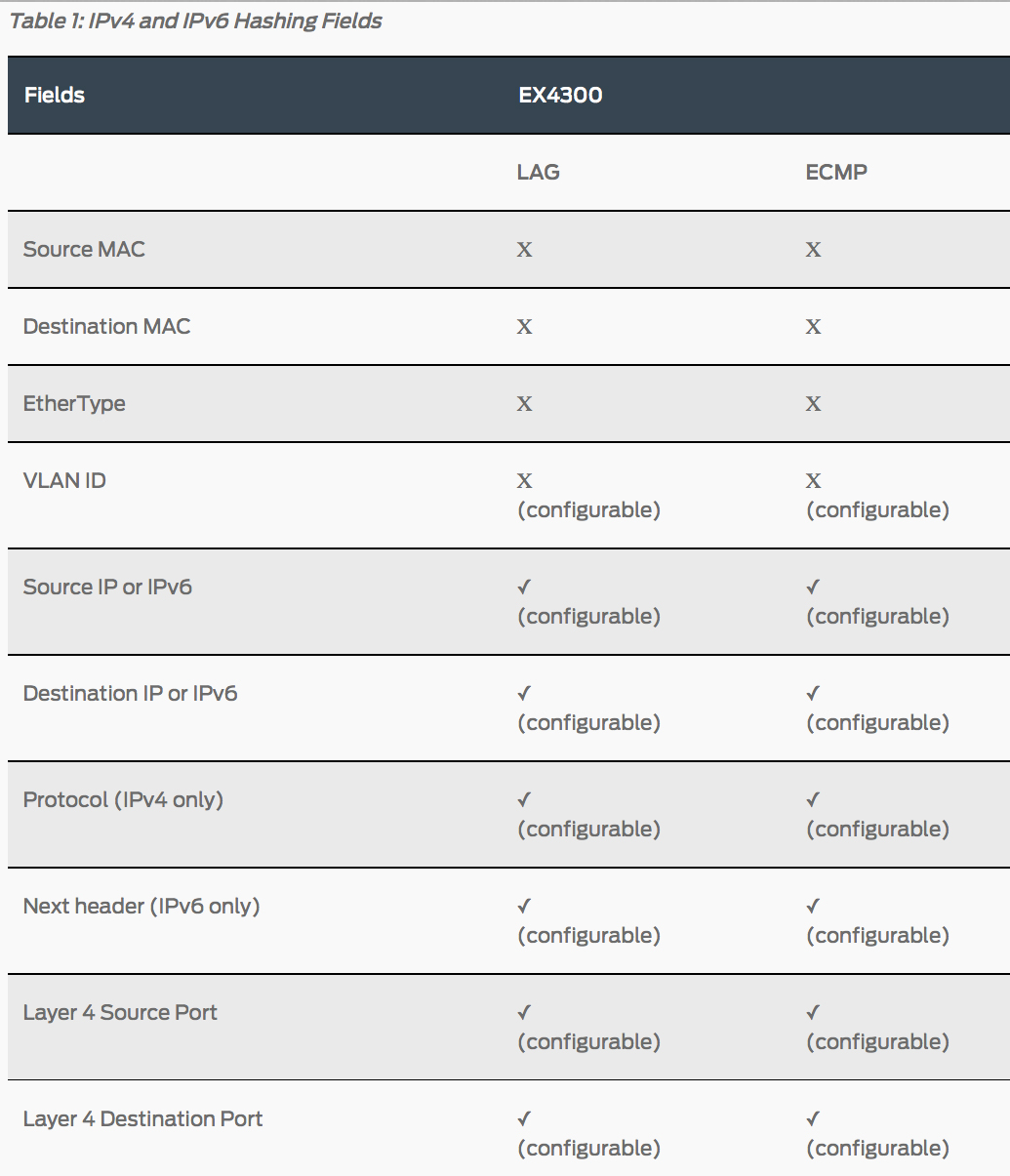The height and width of the screenshot is (1176, 1010).
Task: Click the Source MAC row label
Action: (84, 249)
